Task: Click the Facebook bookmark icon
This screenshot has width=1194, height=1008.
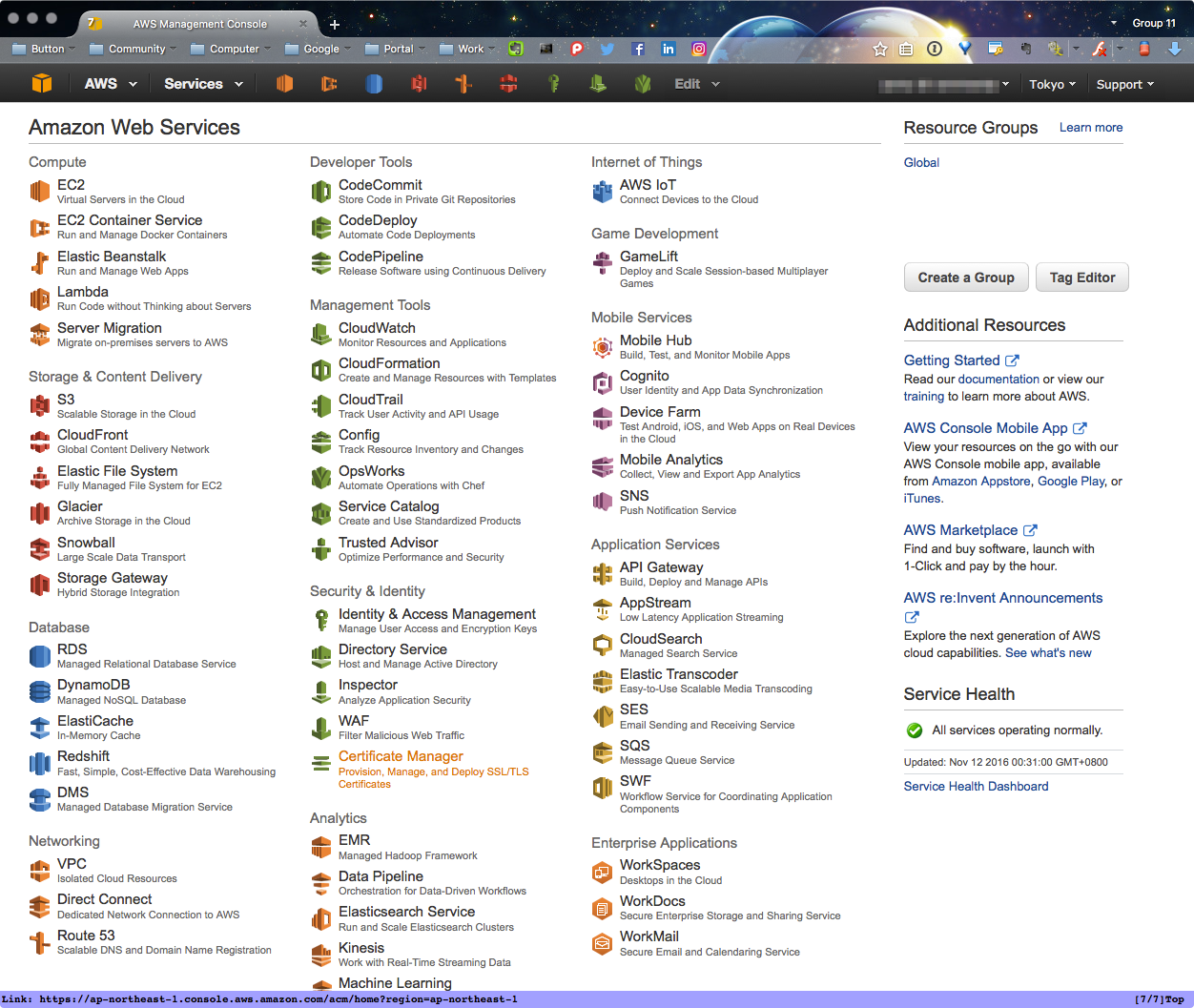Action: tap(638, 49)
